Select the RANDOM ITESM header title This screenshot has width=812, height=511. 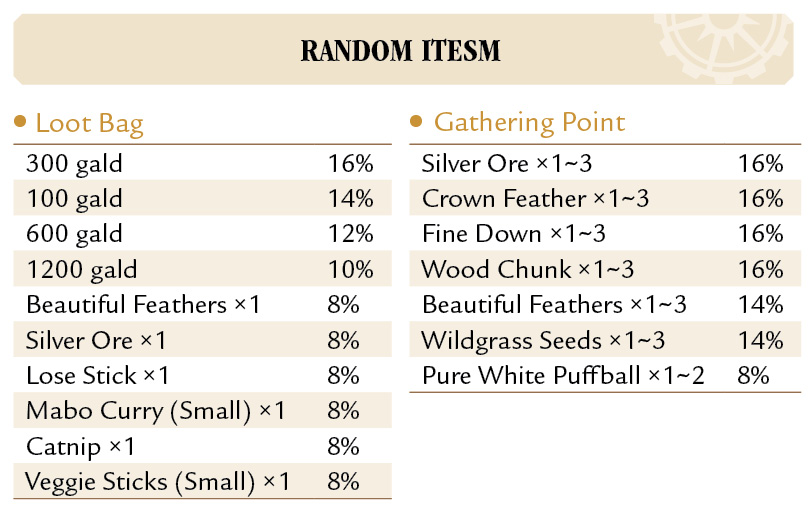[400, 51]
